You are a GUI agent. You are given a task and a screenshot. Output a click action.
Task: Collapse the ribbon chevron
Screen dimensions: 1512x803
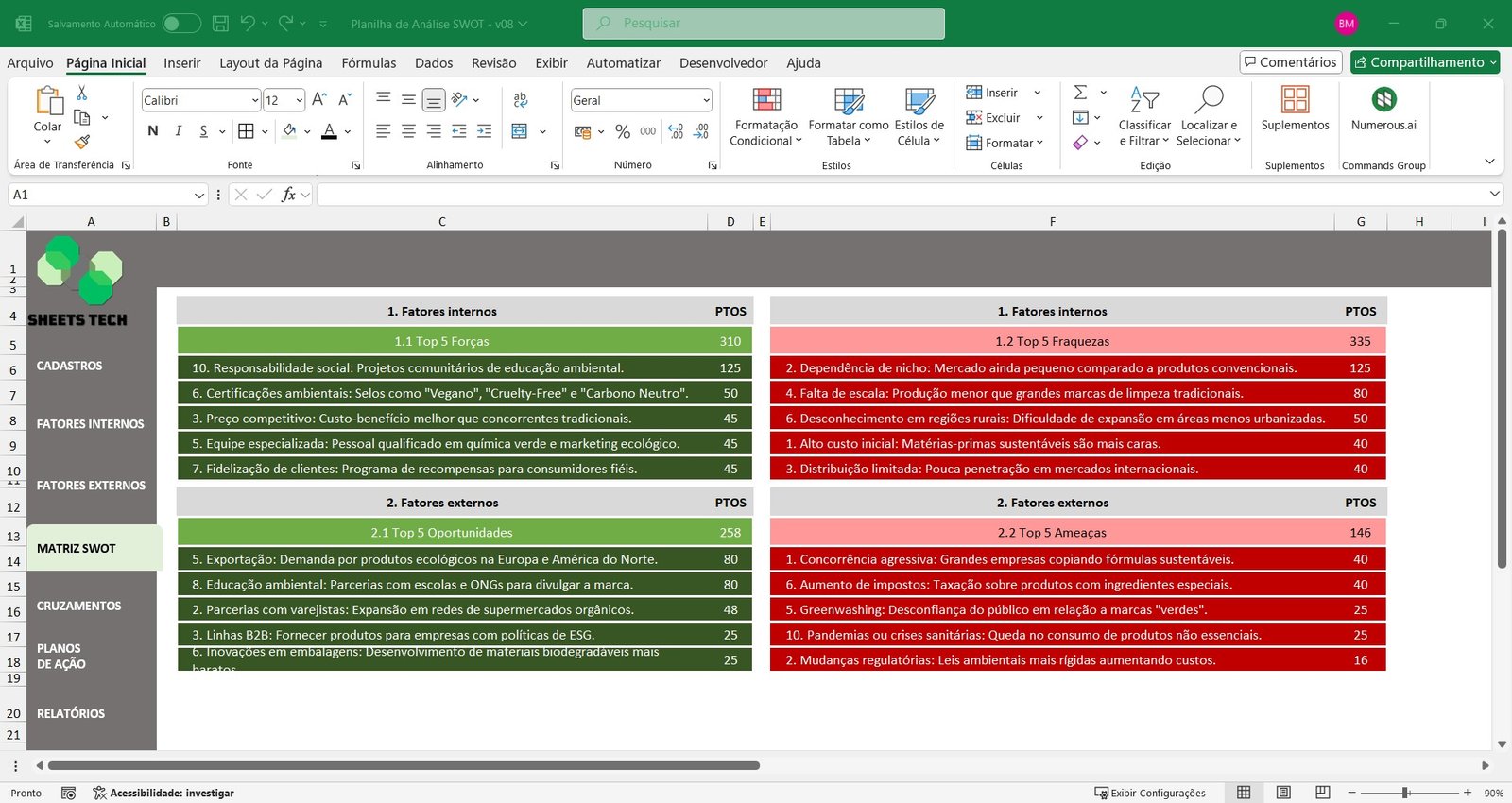(1489, 162)
